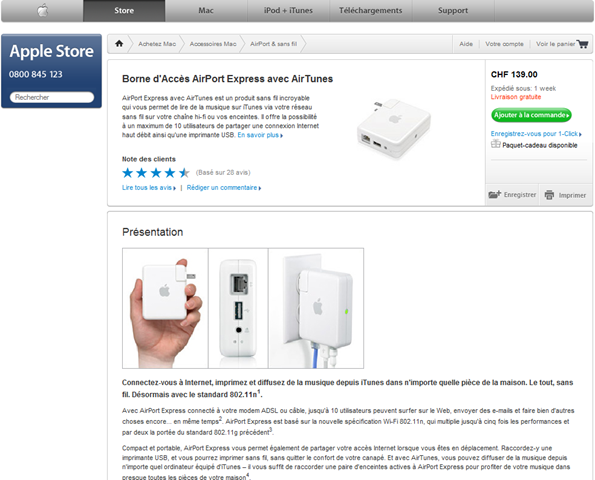
Task: Follow the En savoir plus link
Action: 260,135
